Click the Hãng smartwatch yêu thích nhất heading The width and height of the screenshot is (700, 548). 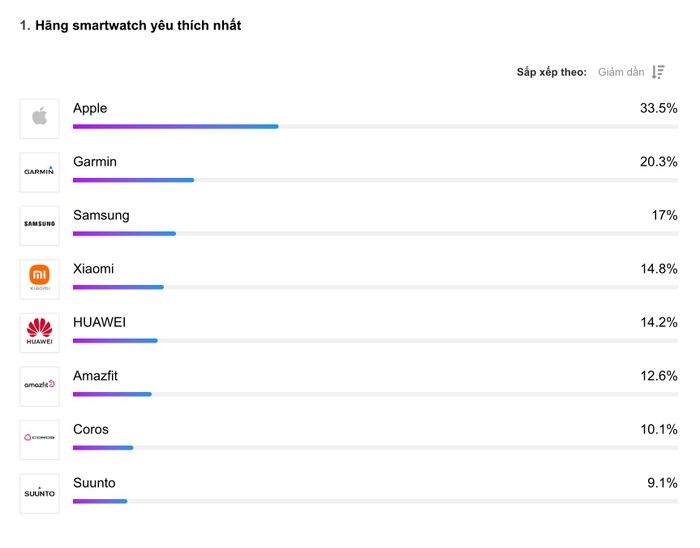click(x=138, y=25)
